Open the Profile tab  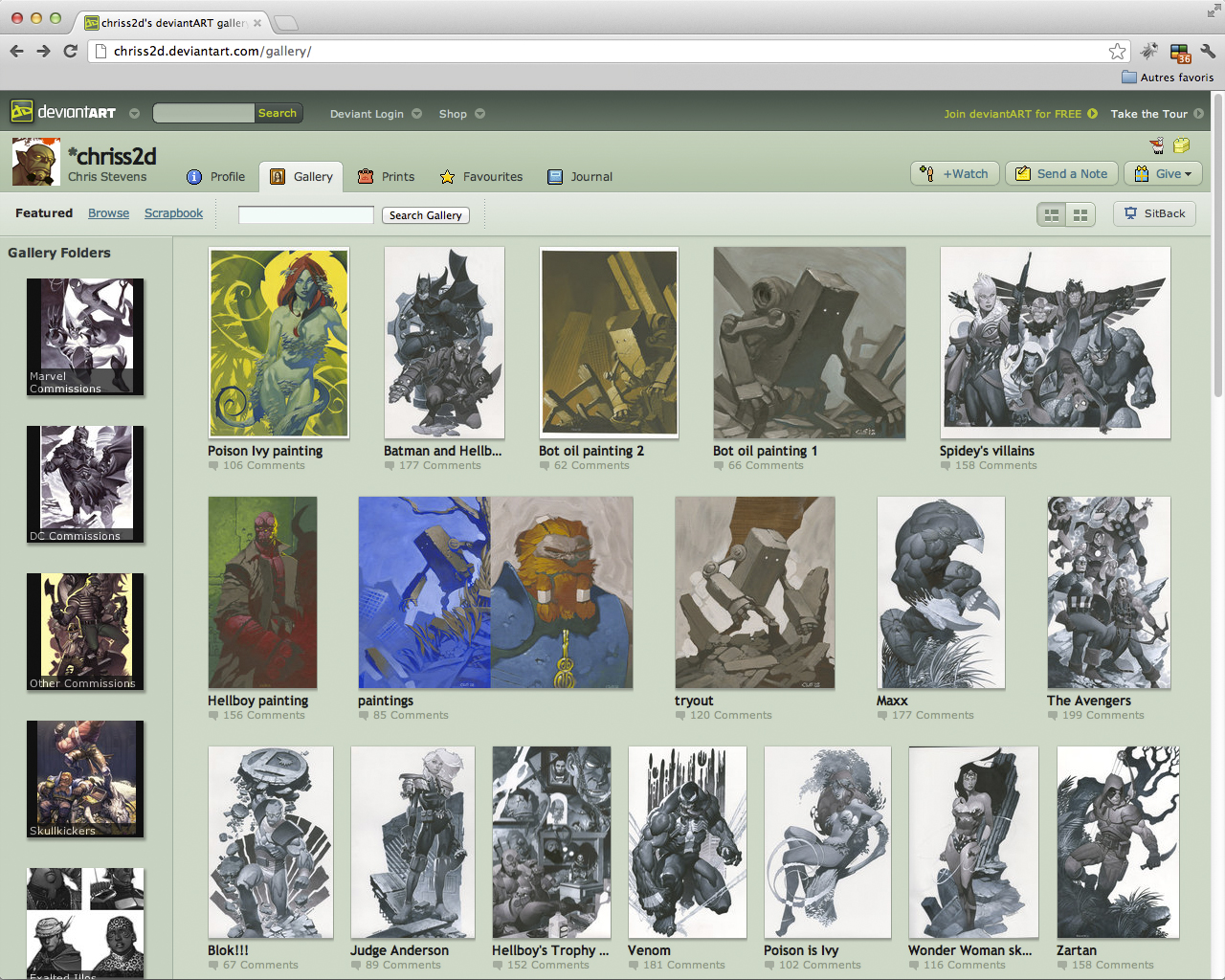216,177
